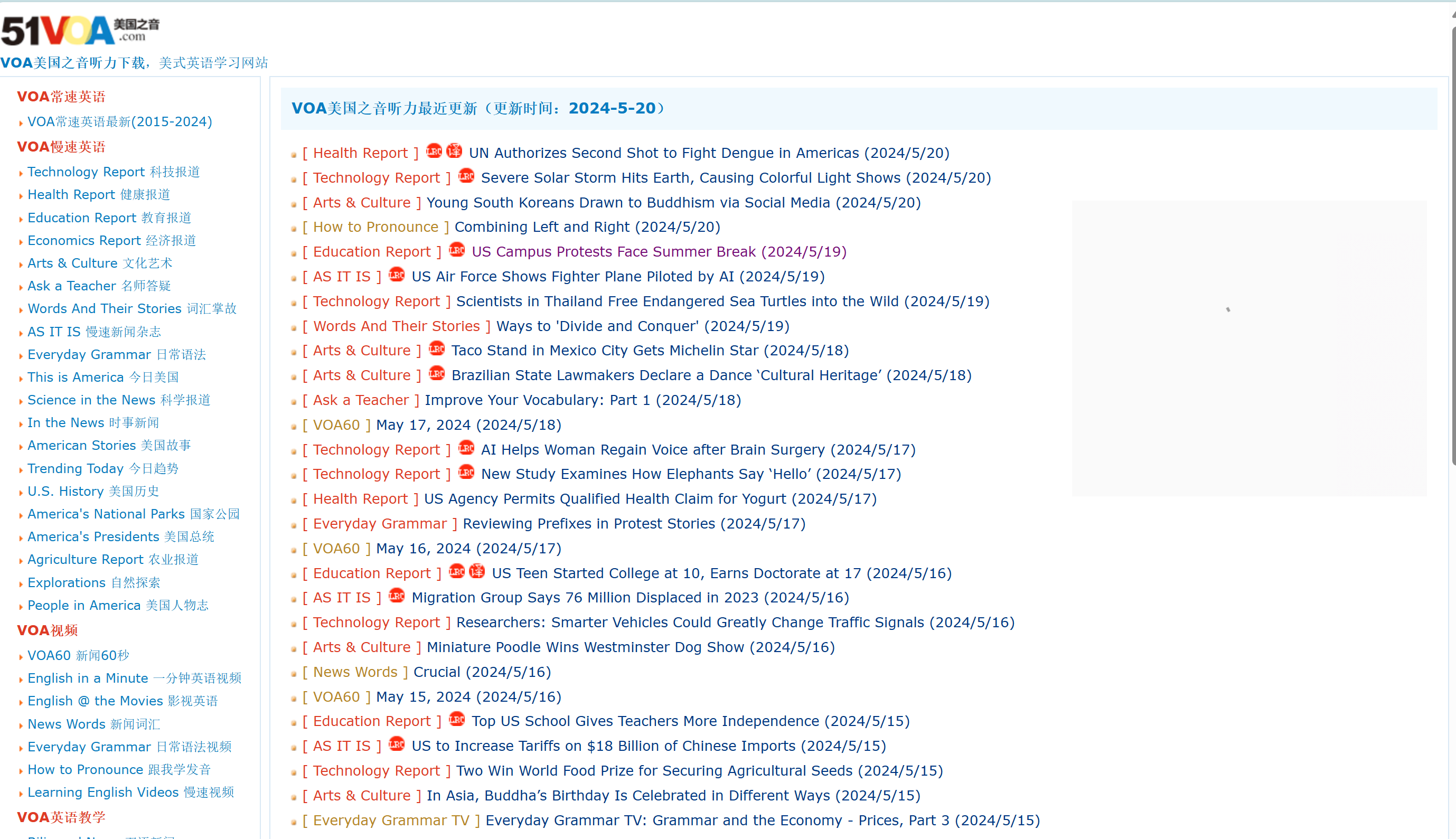Image resolution: width=1456 pixels, height=839 pixels.
Task: Open article Ways to 'Divide and Conquer'
Action: [642, 326]
